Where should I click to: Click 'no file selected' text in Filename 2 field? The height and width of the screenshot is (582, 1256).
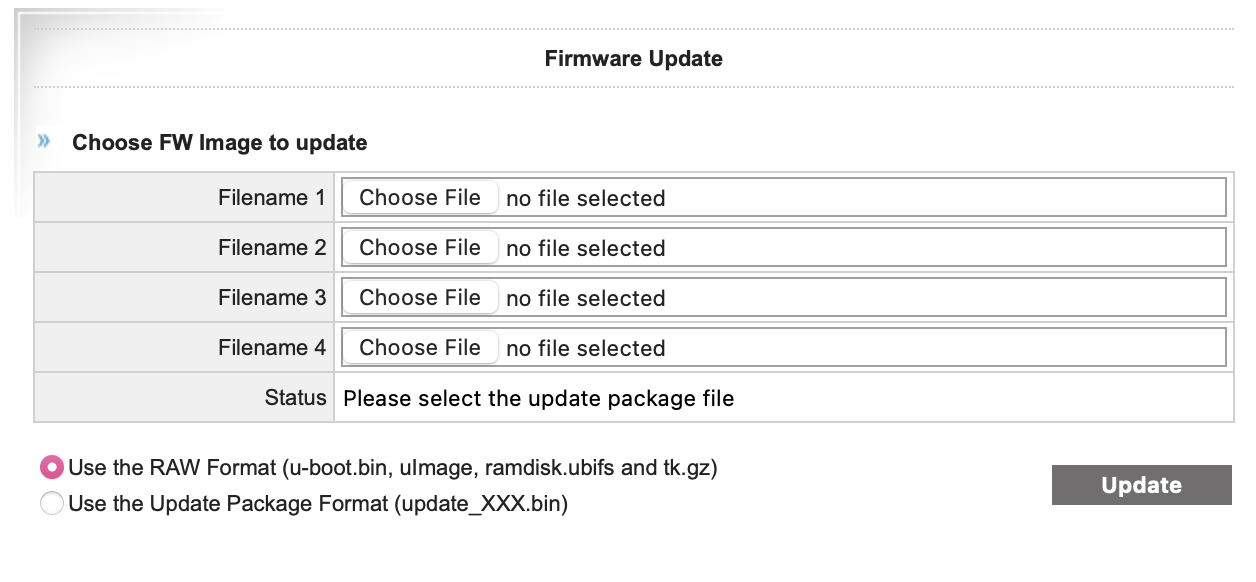585,248
